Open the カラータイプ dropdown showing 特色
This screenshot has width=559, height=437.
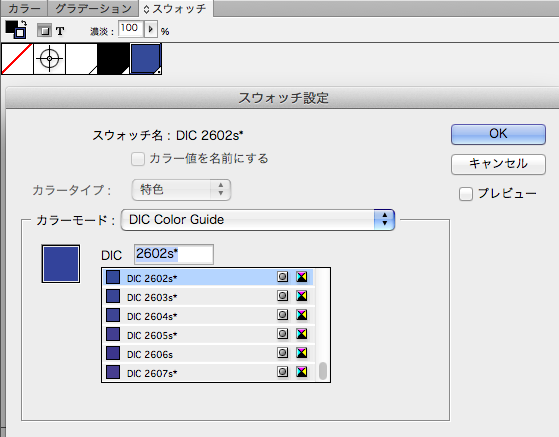(x=181, y=190)
